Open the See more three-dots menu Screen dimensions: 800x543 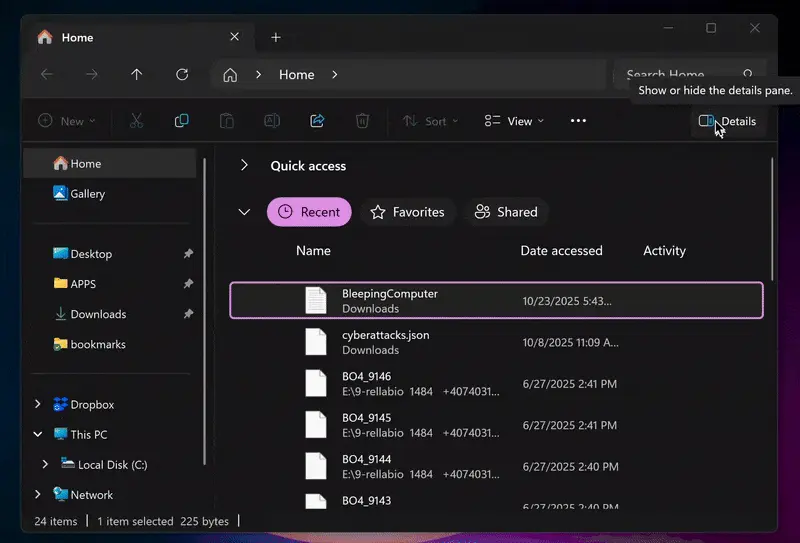pos(578,121)
